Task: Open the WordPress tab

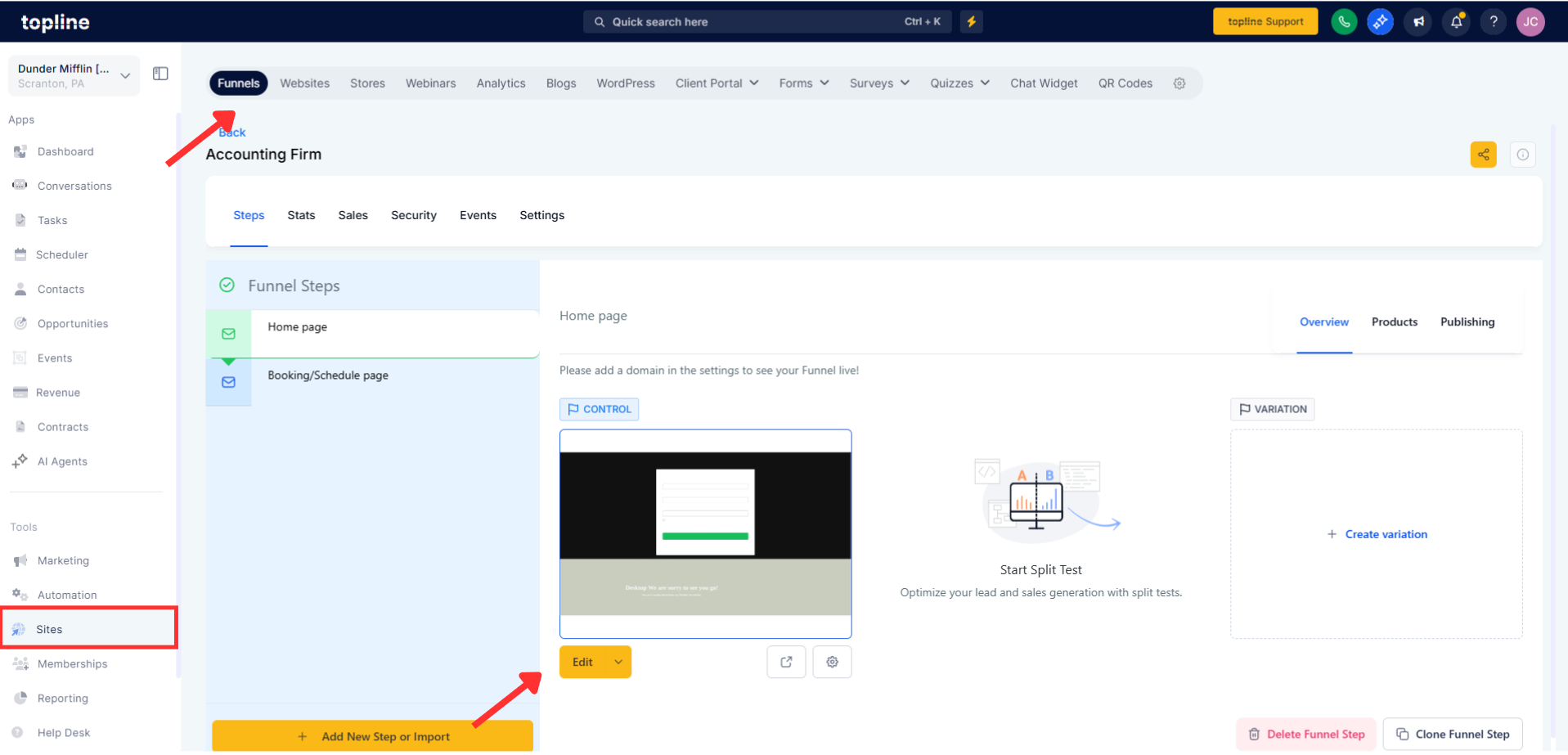Action: tap(626, 83)
